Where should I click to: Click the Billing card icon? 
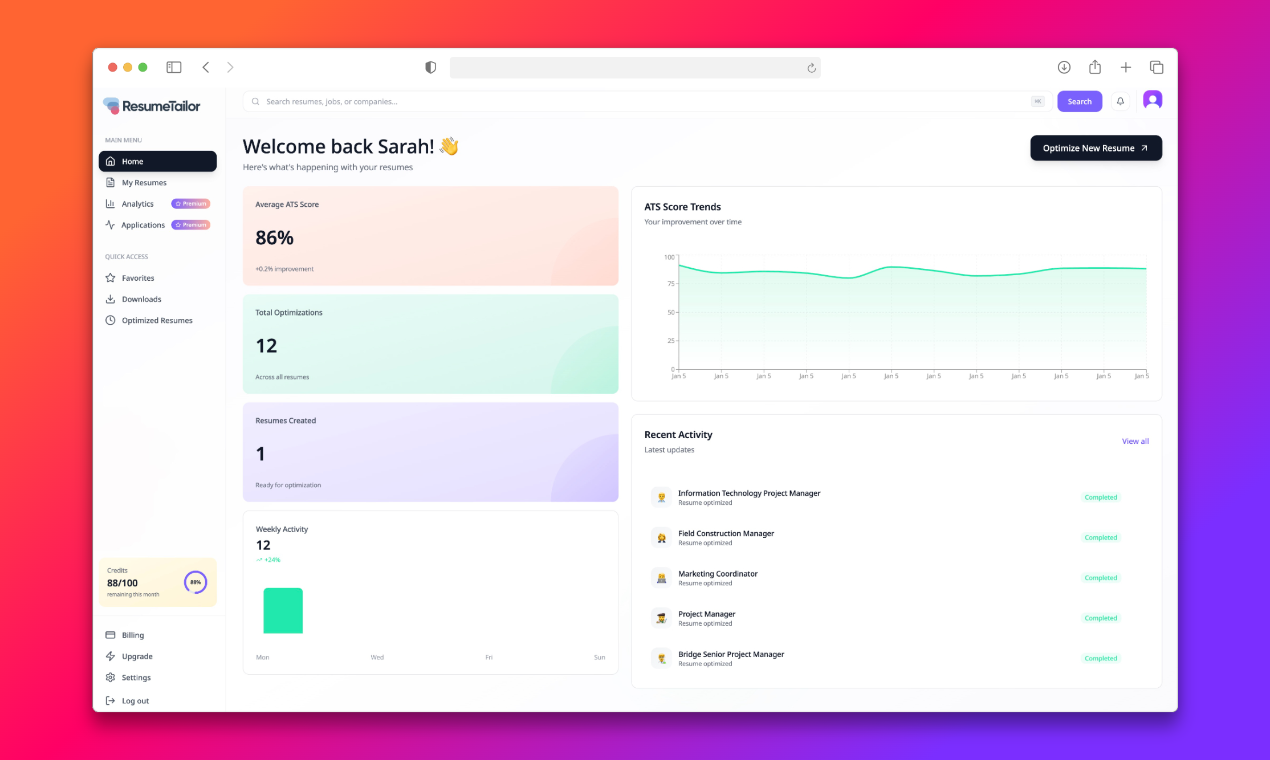point(111,635)
